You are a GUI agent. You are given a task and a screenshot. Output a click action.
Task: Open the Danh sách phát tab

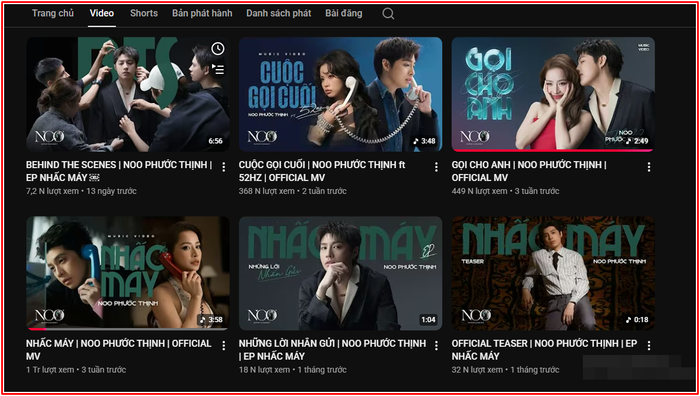point(279,13)
